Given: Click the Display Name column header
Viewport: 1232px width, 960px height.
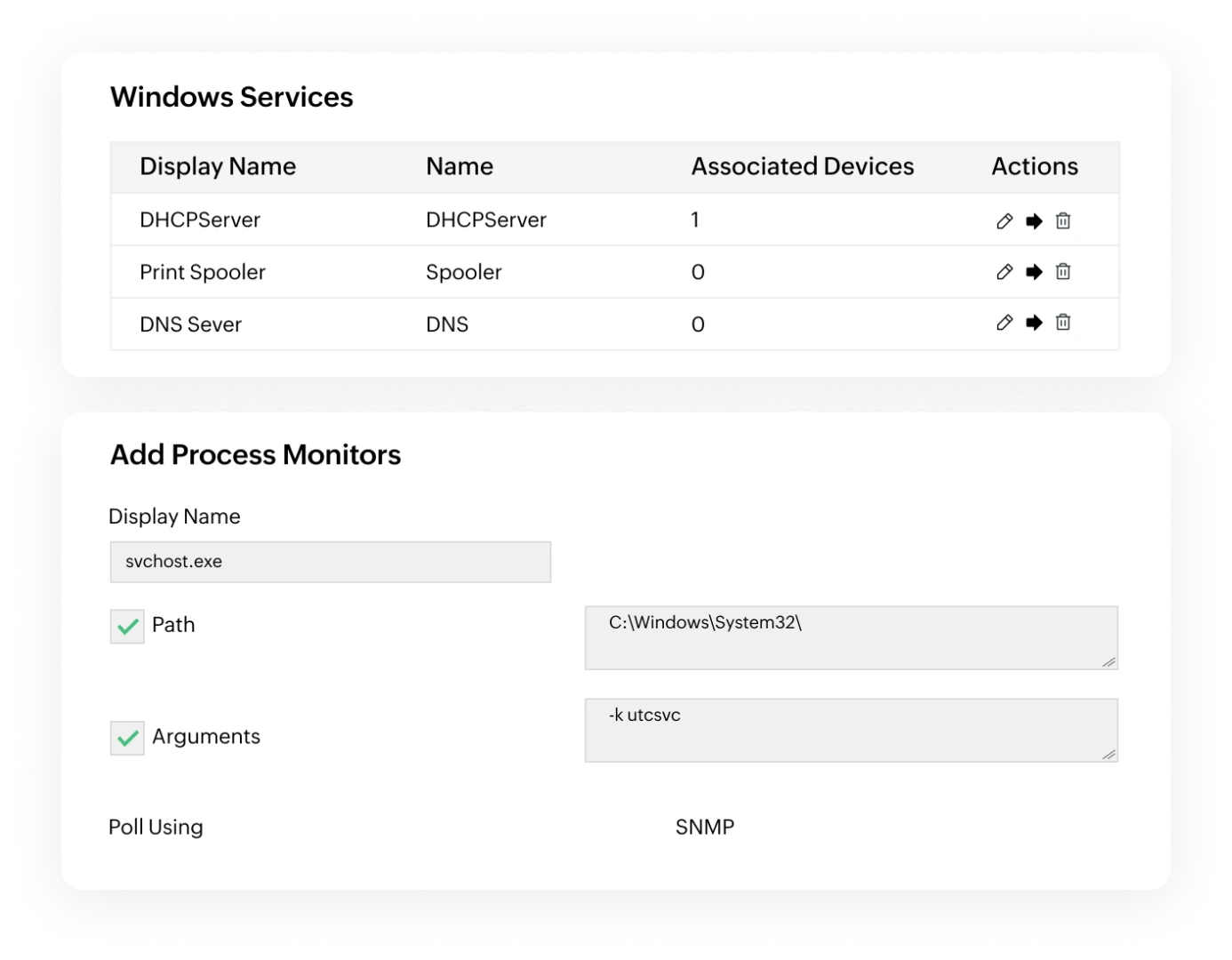Looking at the screenshot, I should click(x=218, y=166).
